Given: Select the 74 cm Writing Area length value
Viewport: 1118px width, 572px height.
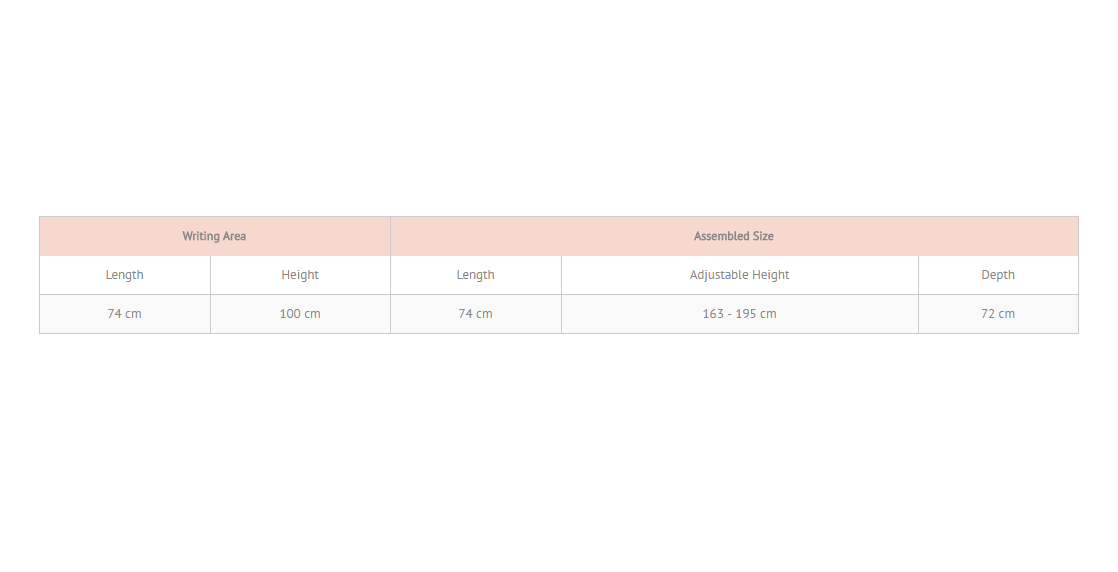Looking at the screenshot, I should point(125,314).
